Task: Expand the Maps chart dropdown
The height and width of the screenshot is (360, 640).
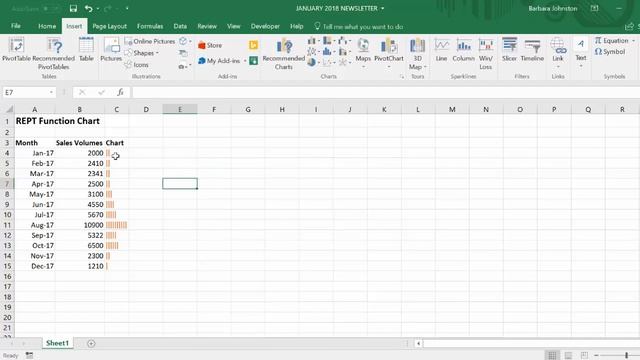Action: [x=363, y=67]
